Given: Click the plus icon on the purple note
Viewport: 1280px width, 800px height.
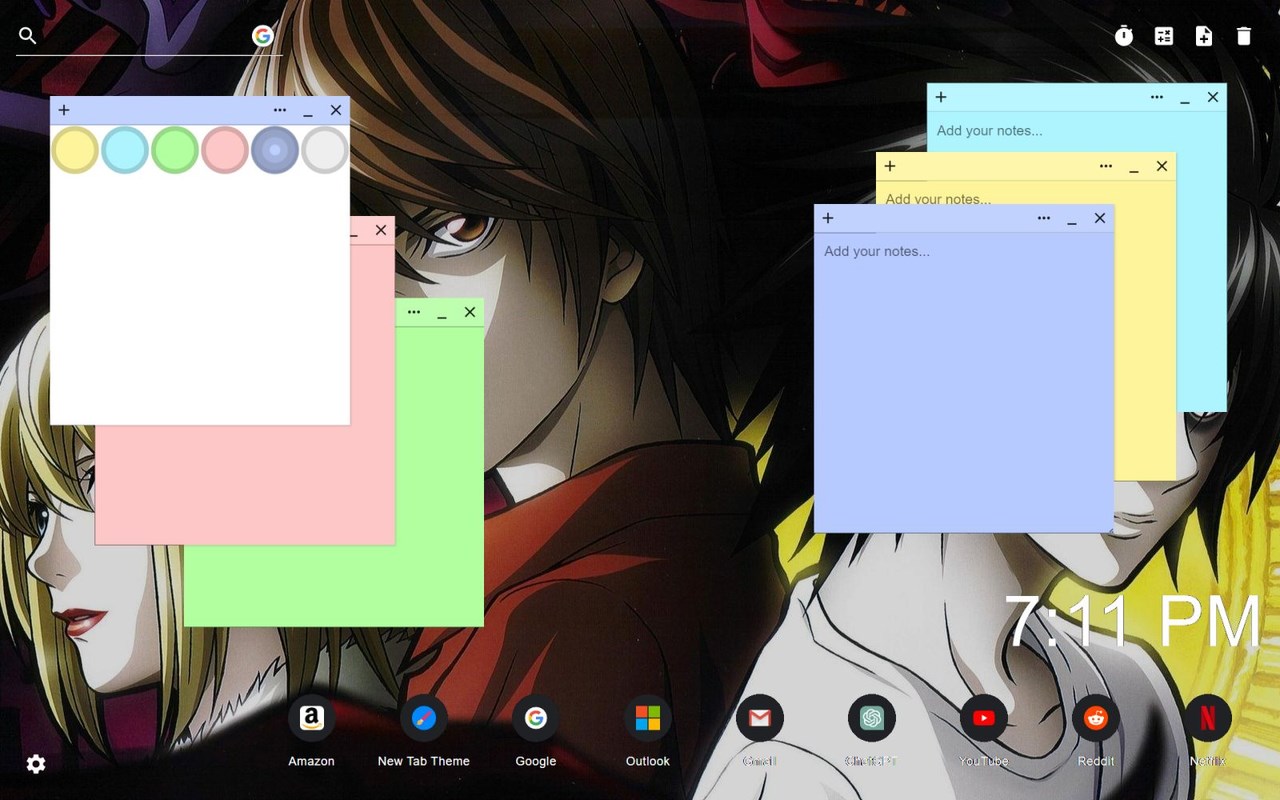Looking at the screenshot, I should coord(828,218).
